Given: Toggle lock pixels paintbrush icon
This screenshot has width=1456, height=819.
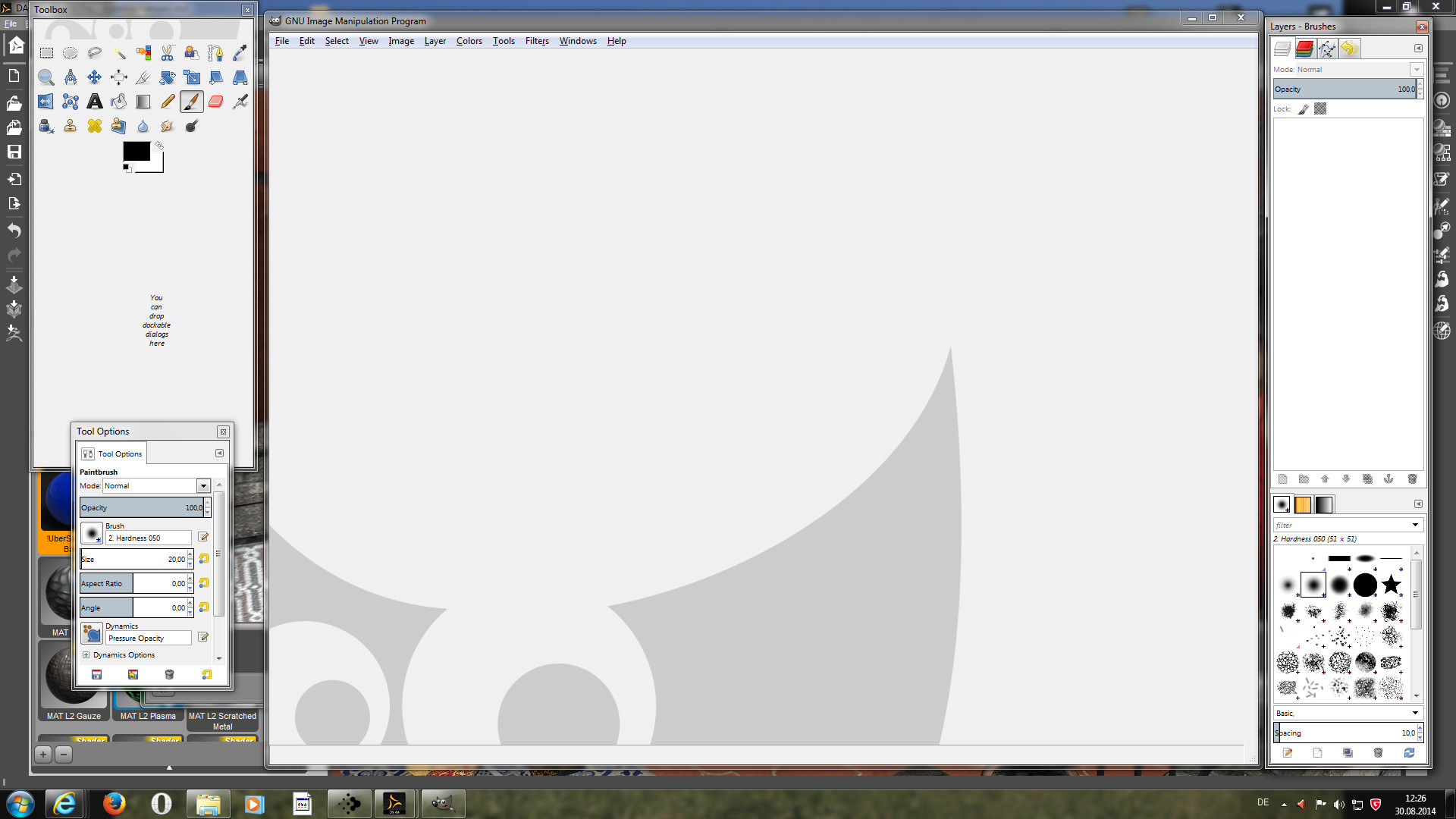Looking at the screenshot, I should click(1304, 109).
